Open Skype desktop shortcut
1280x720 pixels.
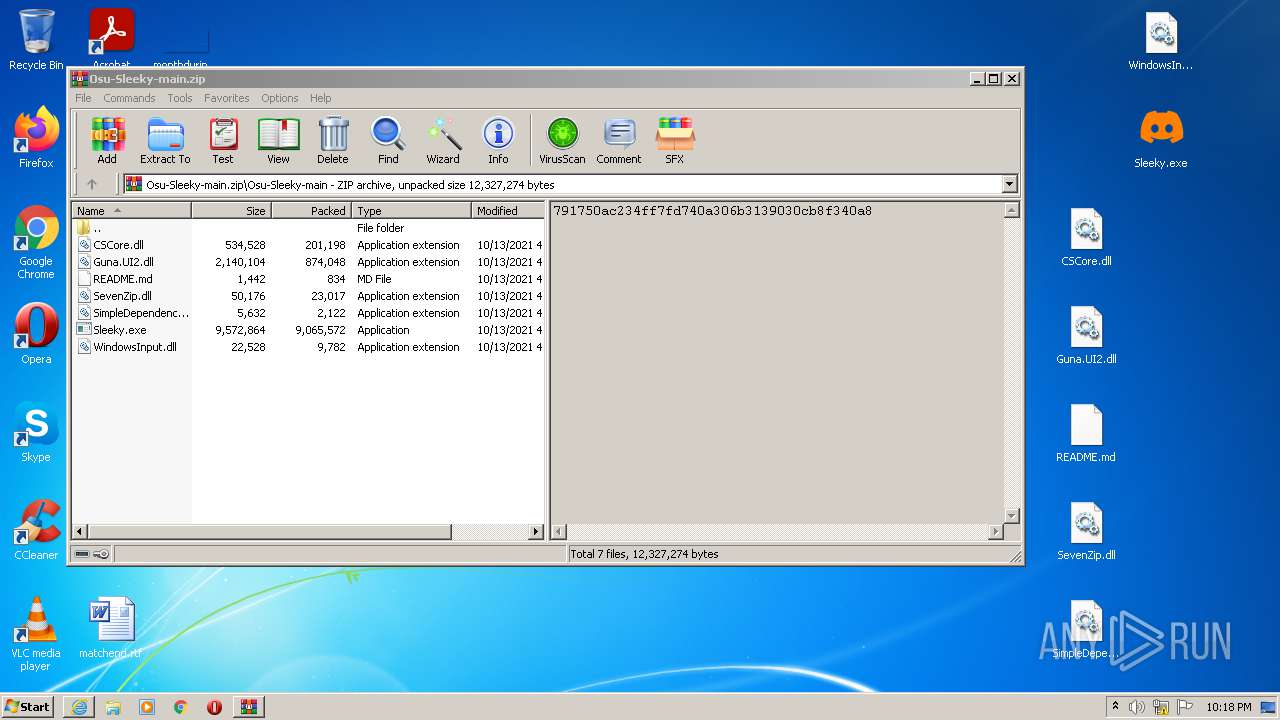click(36, 432)
